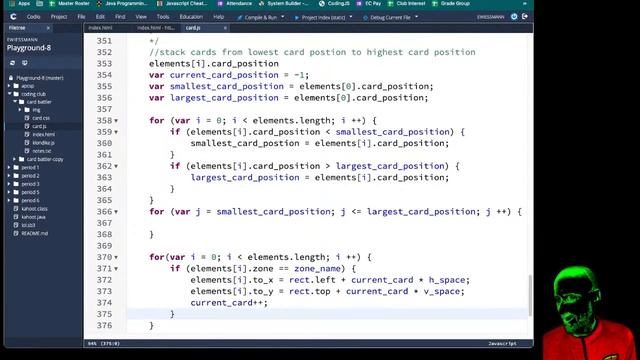Open Attendance bookmark
Image resolution: width=640 pixels, height=360 pixels.
click(234, 3)
